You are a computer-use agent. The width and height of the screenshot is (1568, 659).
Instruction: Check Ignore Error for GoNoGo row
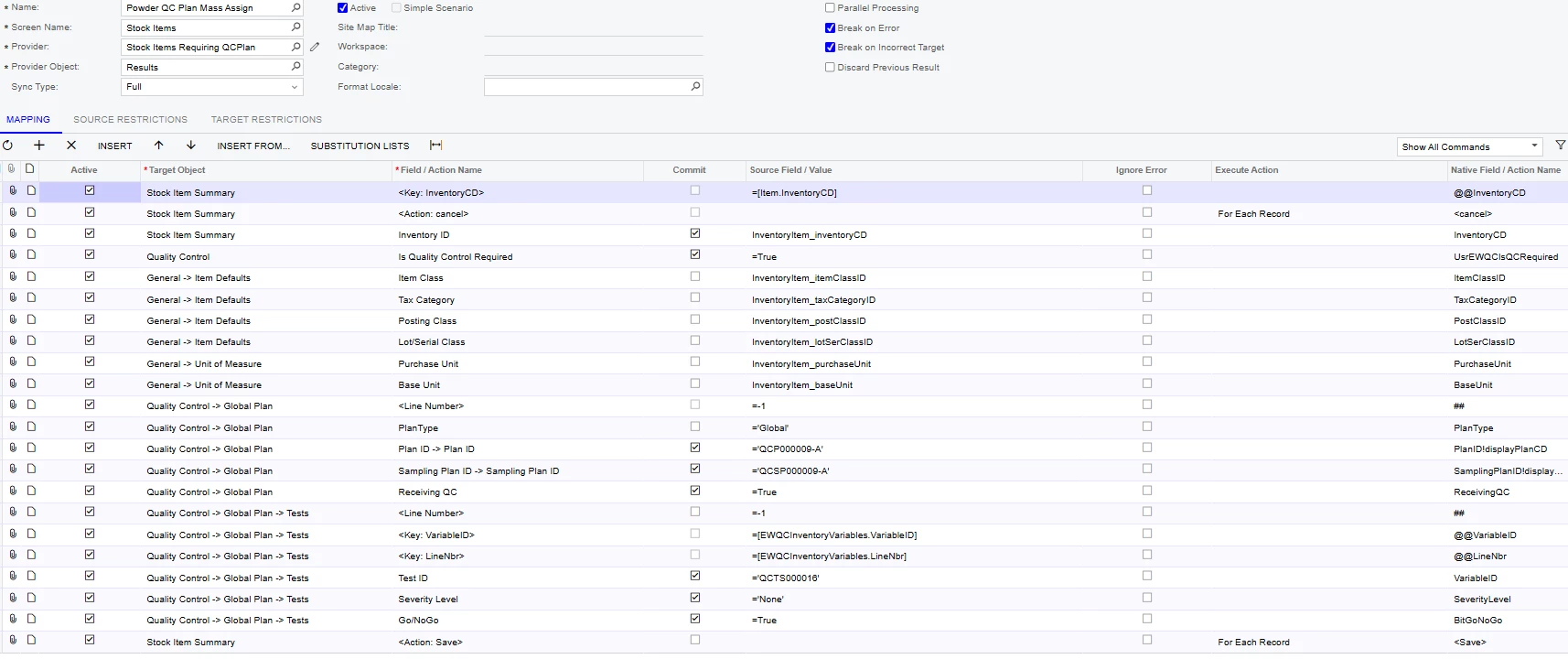tap(1147, 619)
